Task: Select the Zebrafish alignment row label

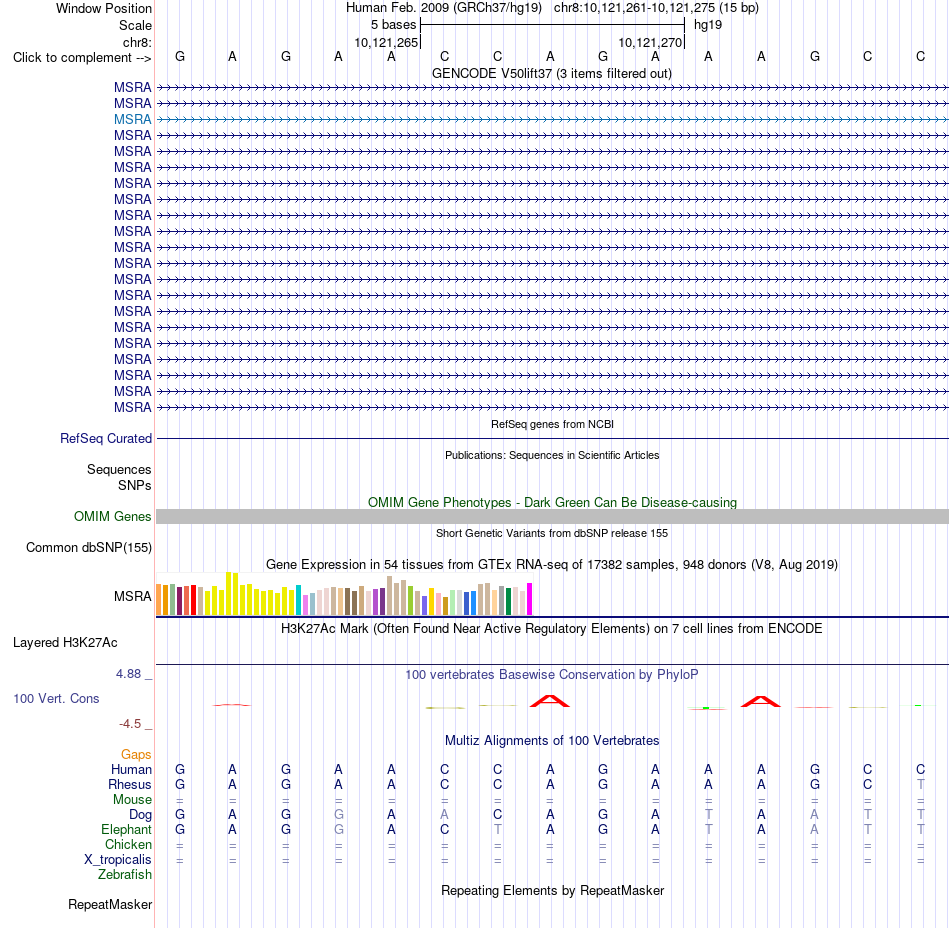Action: [125, 874]
